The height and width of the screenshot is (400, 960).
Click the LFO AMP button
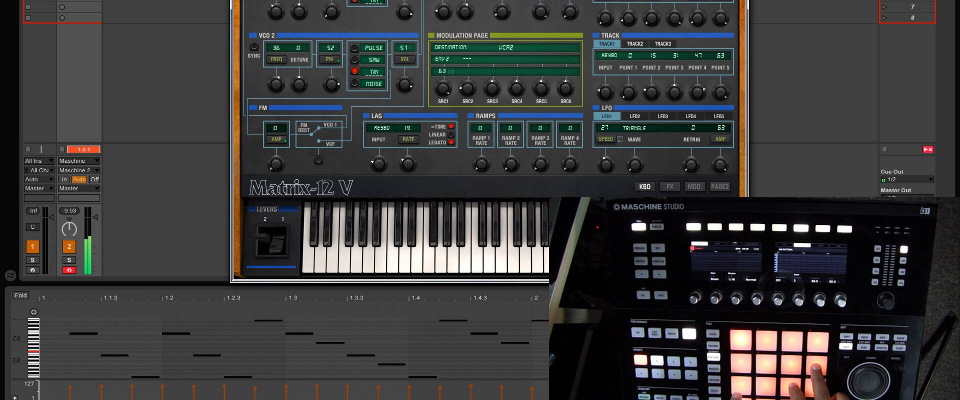pyautogui.click(x=720, y=139)
